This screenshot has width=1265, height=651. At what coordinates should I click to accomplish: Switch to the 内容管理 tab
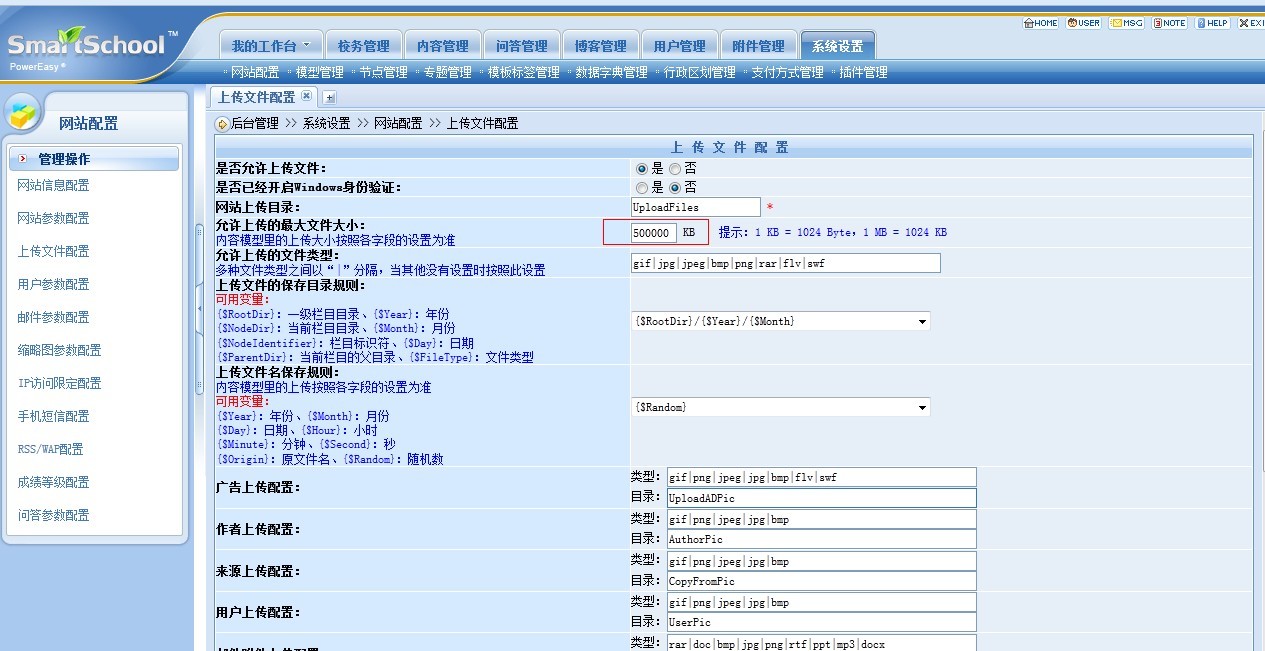tap(442, 46)
